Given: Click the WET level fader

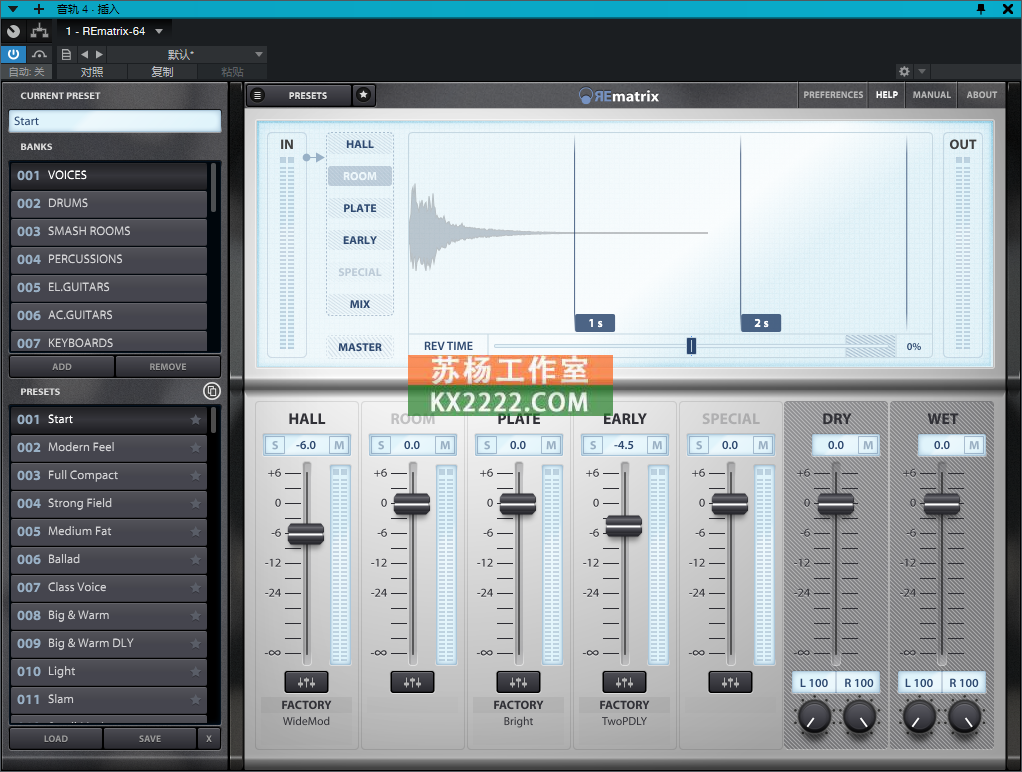Looking at the screenshot, I should point(941,503).
